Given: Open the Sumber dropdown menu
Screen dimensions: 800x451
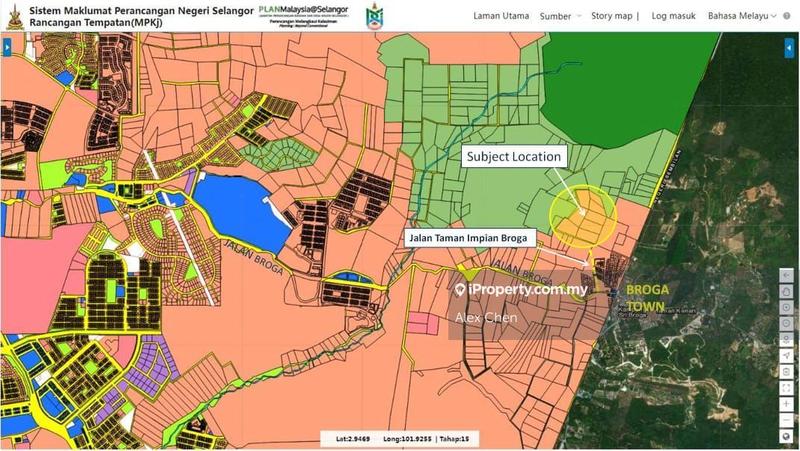Looking at the screenshot, I should tap(559, 16).
